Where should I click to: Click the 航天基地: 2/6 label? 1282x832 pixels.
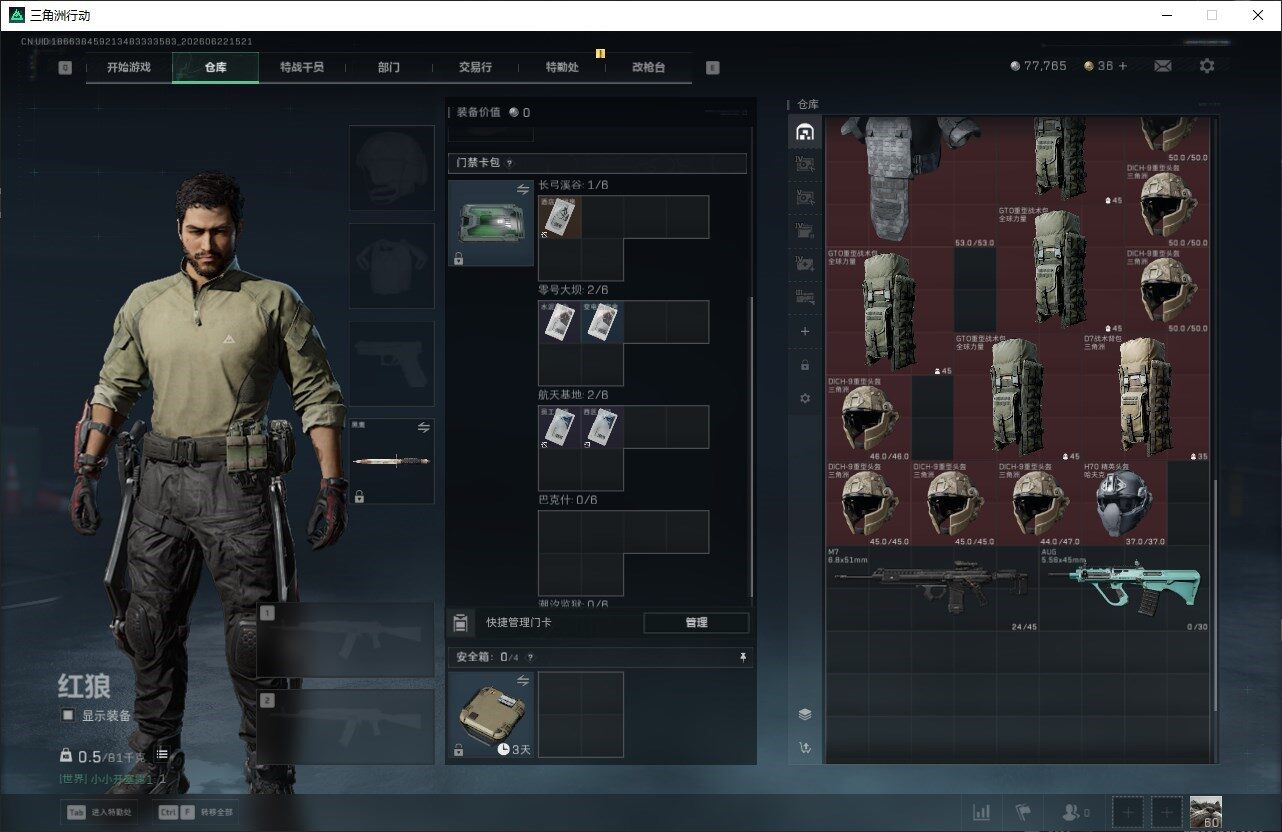pos(573,395)
